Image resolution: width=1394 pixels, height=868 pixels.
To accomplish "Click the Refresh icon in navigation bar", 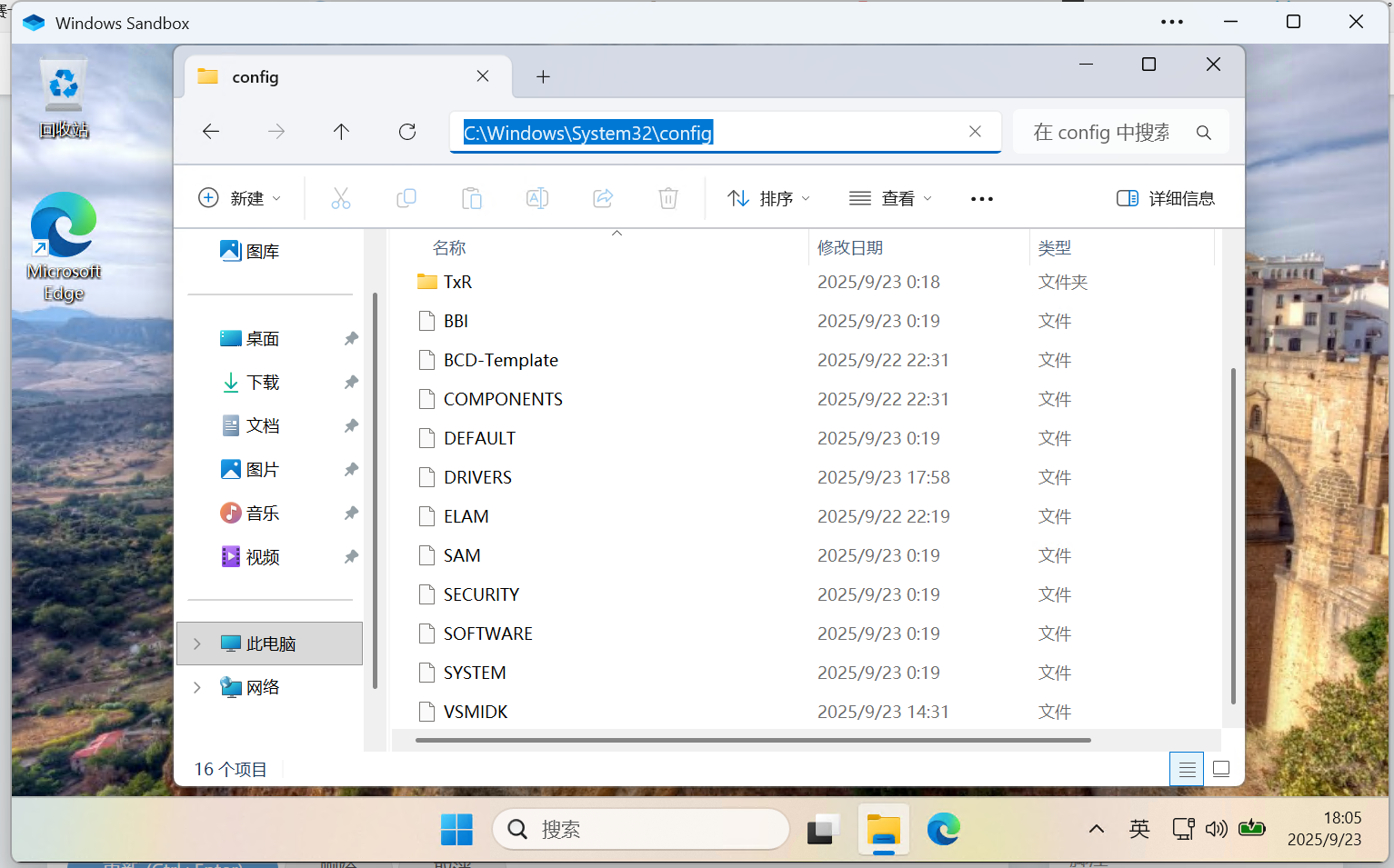I will pyautogui.click(x=407, y=132).
